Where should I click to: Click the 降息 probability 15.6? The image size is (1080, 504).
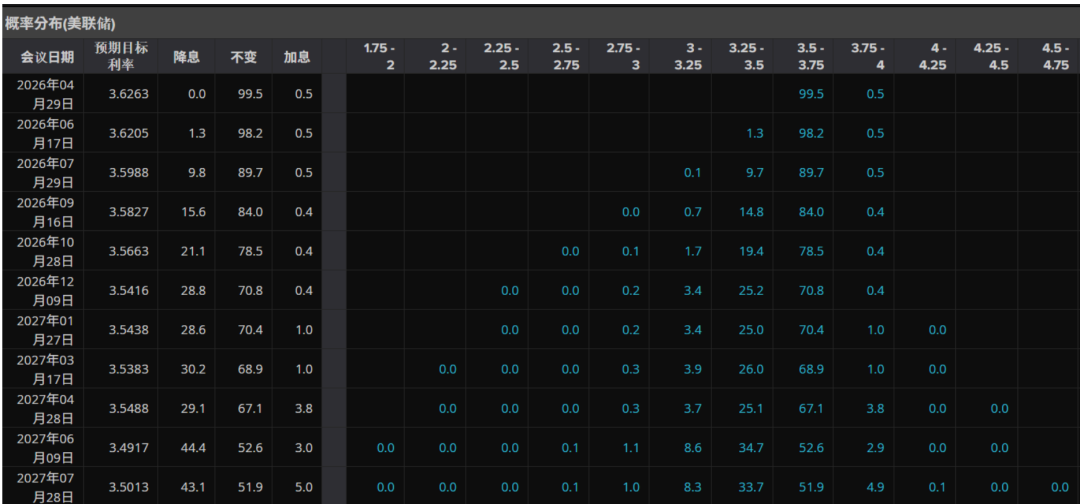point(194,212)
